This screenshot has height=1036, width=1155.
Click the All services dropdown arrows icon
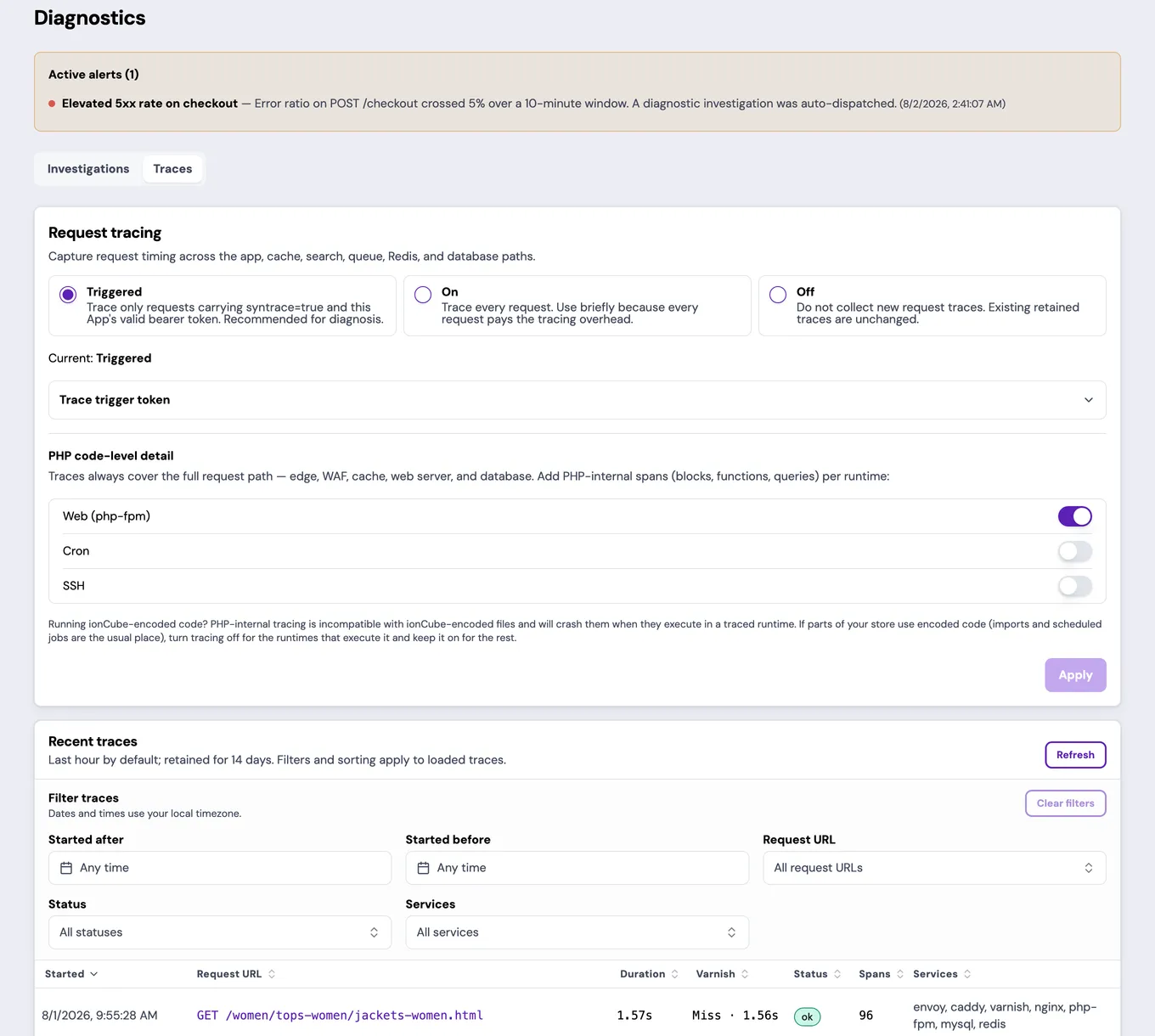[731, 932]
